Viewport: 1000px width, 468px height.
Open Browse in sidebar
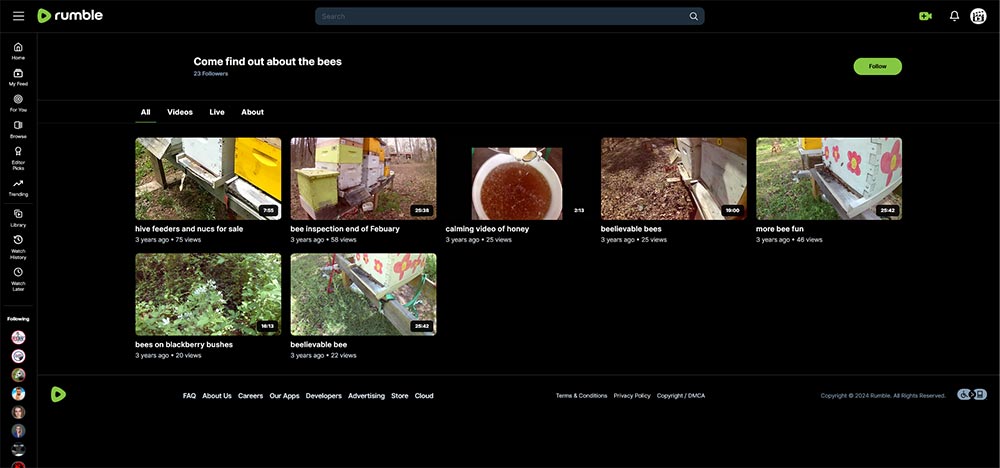coord(18,130)
